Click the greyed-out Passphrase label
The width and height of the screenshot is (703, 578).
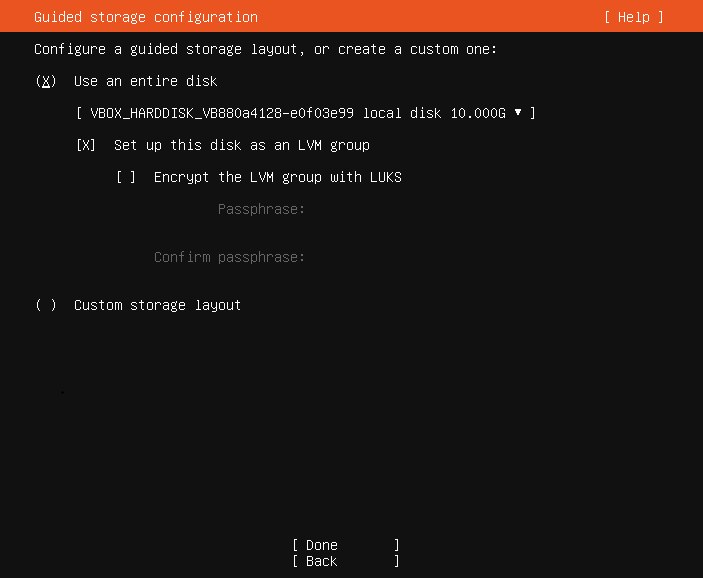[x=261, y=209]
